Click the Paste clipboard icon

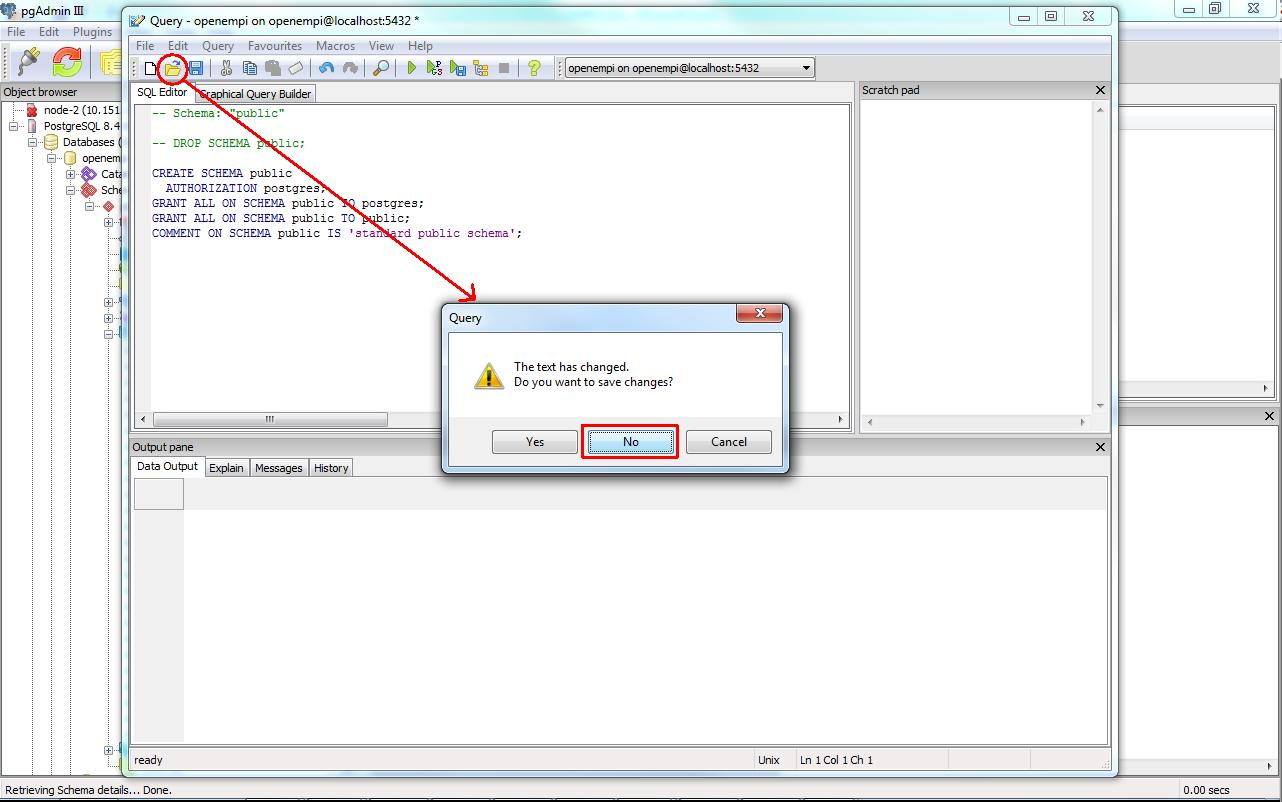[272, 68]
